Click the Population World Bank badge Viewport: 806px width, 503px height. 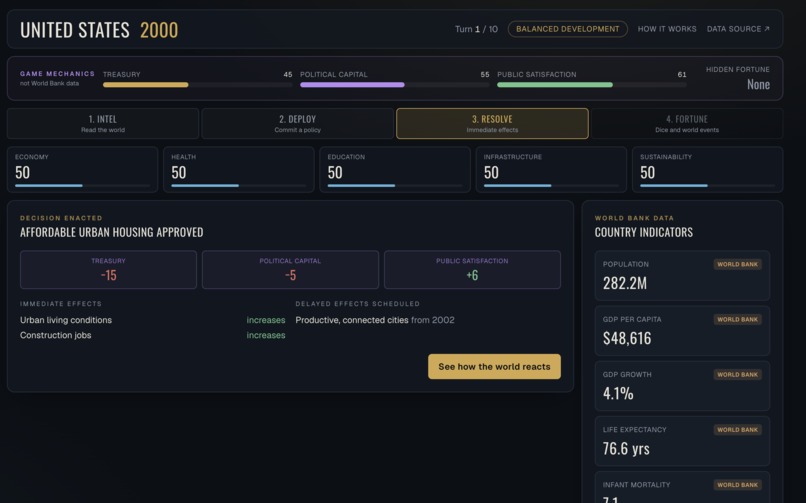[x=738, y=264]
